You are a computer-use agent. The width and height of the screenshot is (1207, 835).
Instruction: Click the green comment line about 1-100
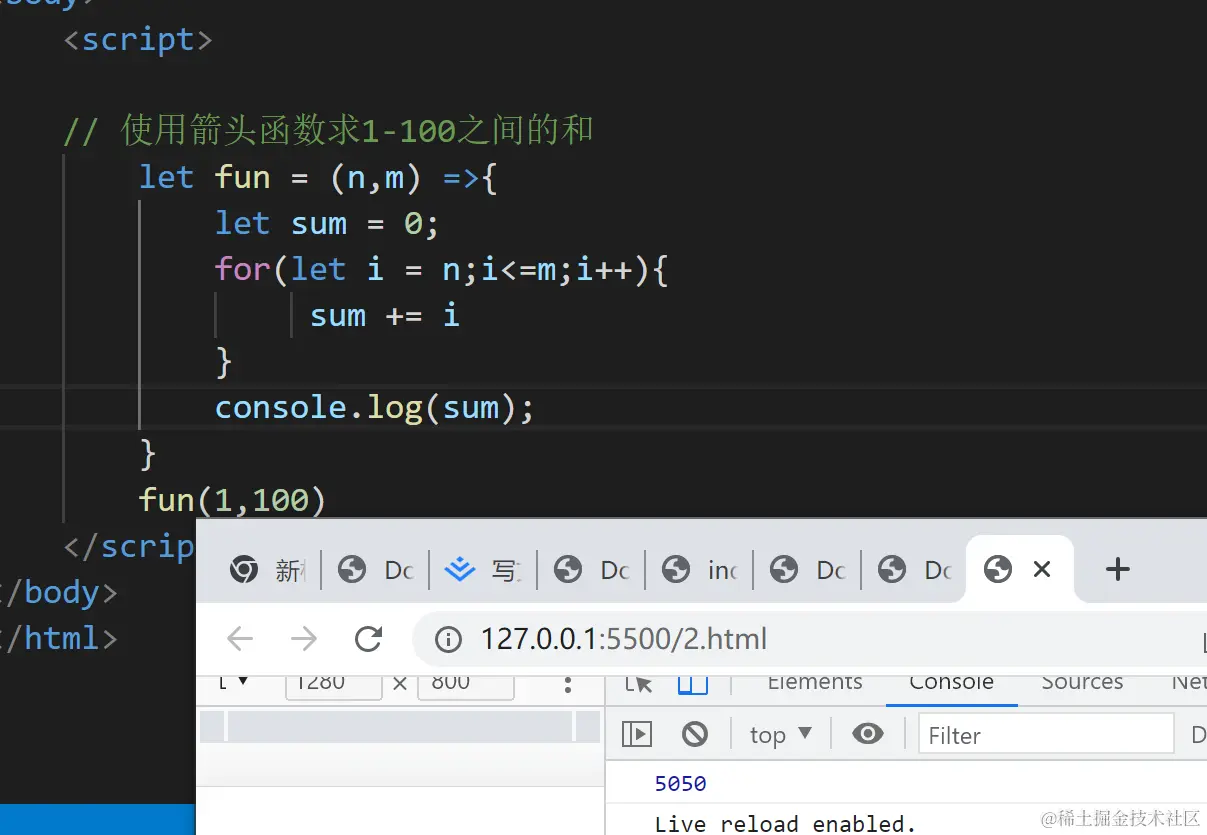coord(328,130)
